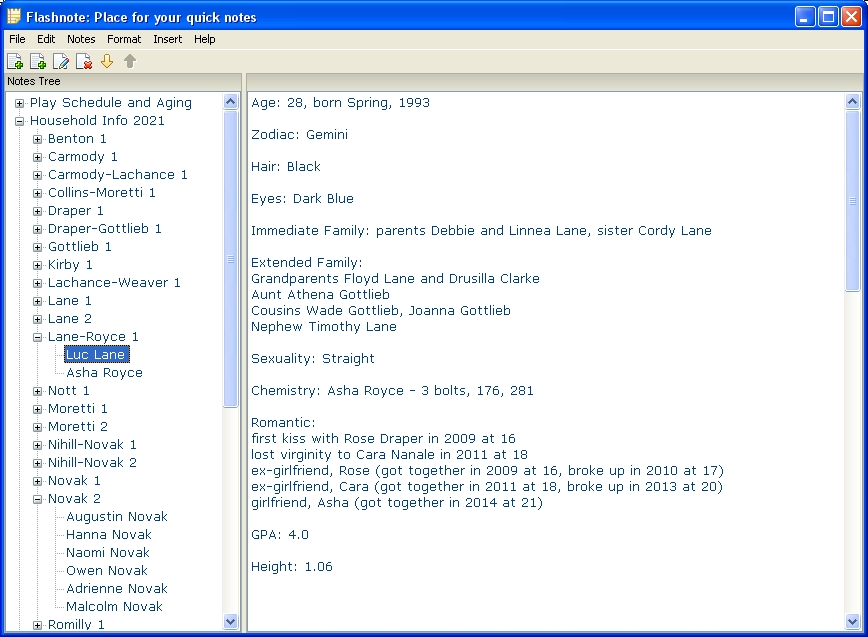Click the delete note red X icon
The width and height of the screenshot is (868, 637).
point(84,61)
